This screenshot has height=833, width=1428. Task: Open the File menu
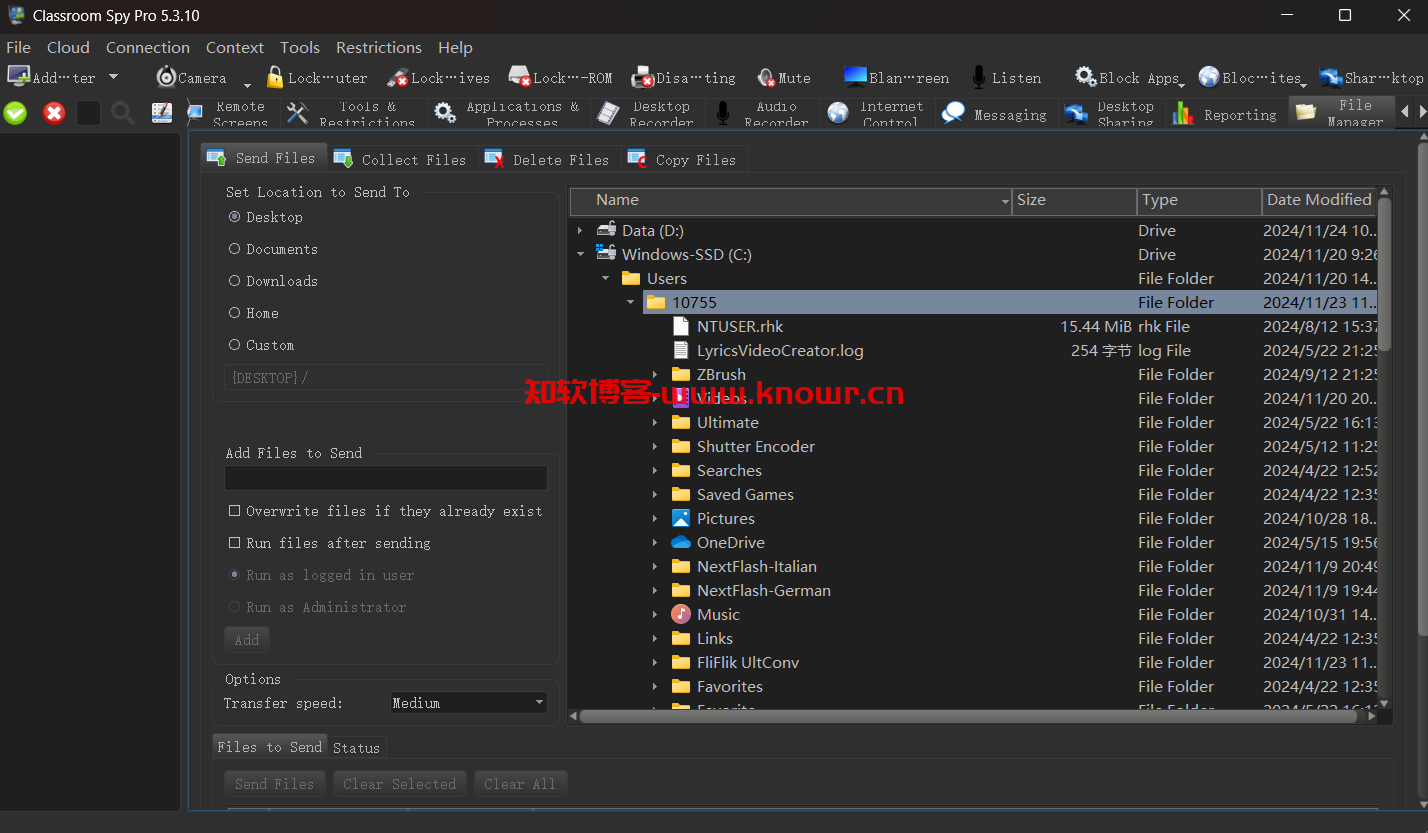click(x=18, y=47)
